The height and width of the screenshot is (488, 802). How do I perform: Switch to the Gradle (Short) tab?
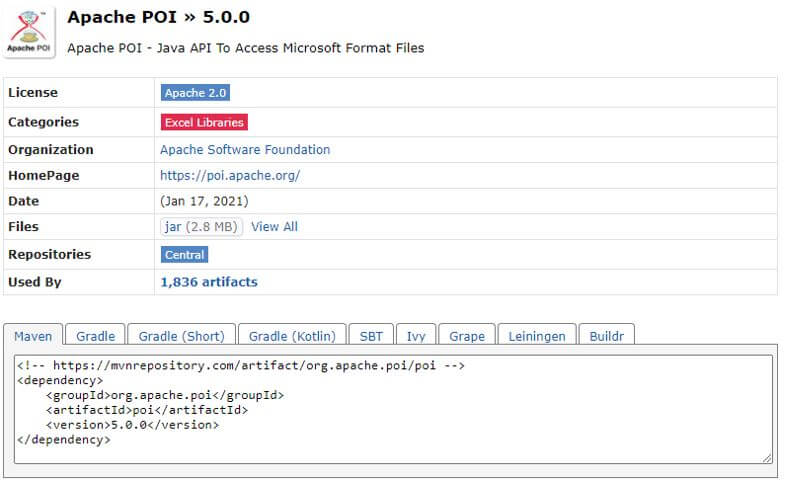[x=181, y=336]
